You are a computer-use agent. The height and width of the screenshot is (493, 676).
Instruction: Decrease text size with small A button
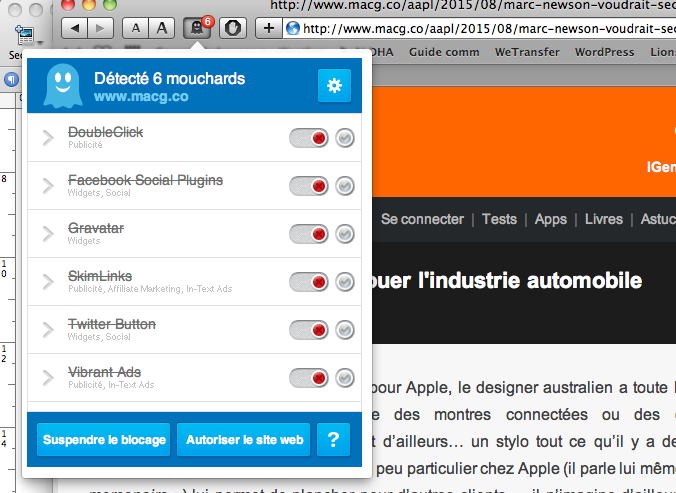[x=135, y=28]
